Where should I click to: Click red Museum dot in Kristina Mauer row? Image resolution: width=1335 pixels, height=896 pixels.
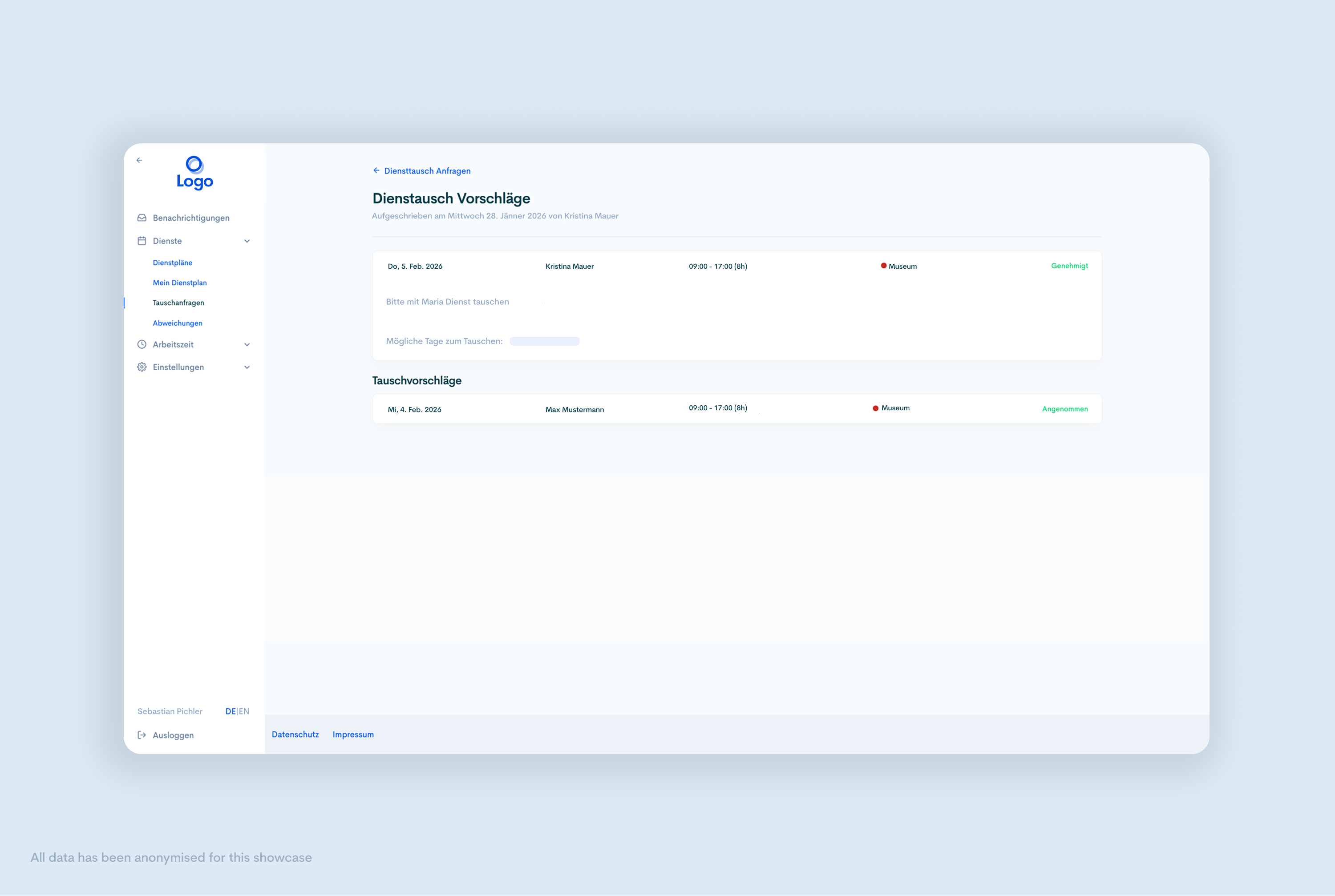pos(883,266)
